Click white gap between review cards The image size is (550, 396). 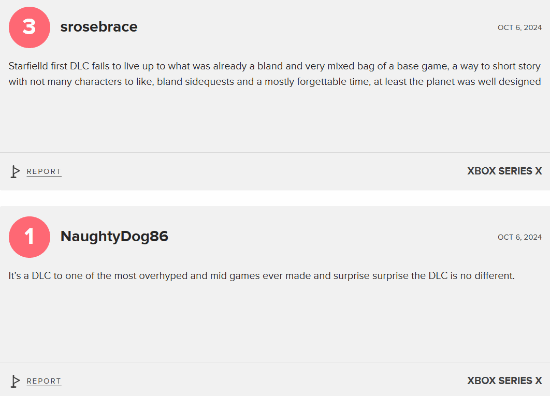pyautogui.click(x=275, y=198)
